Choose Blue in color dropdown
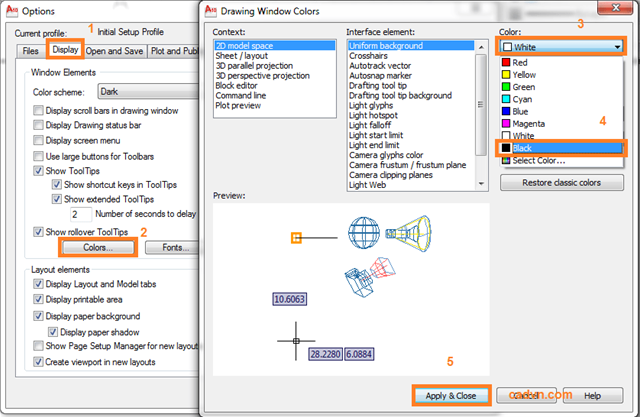The width and height of the screenshot is (640, 417). (x=562, y=111)
